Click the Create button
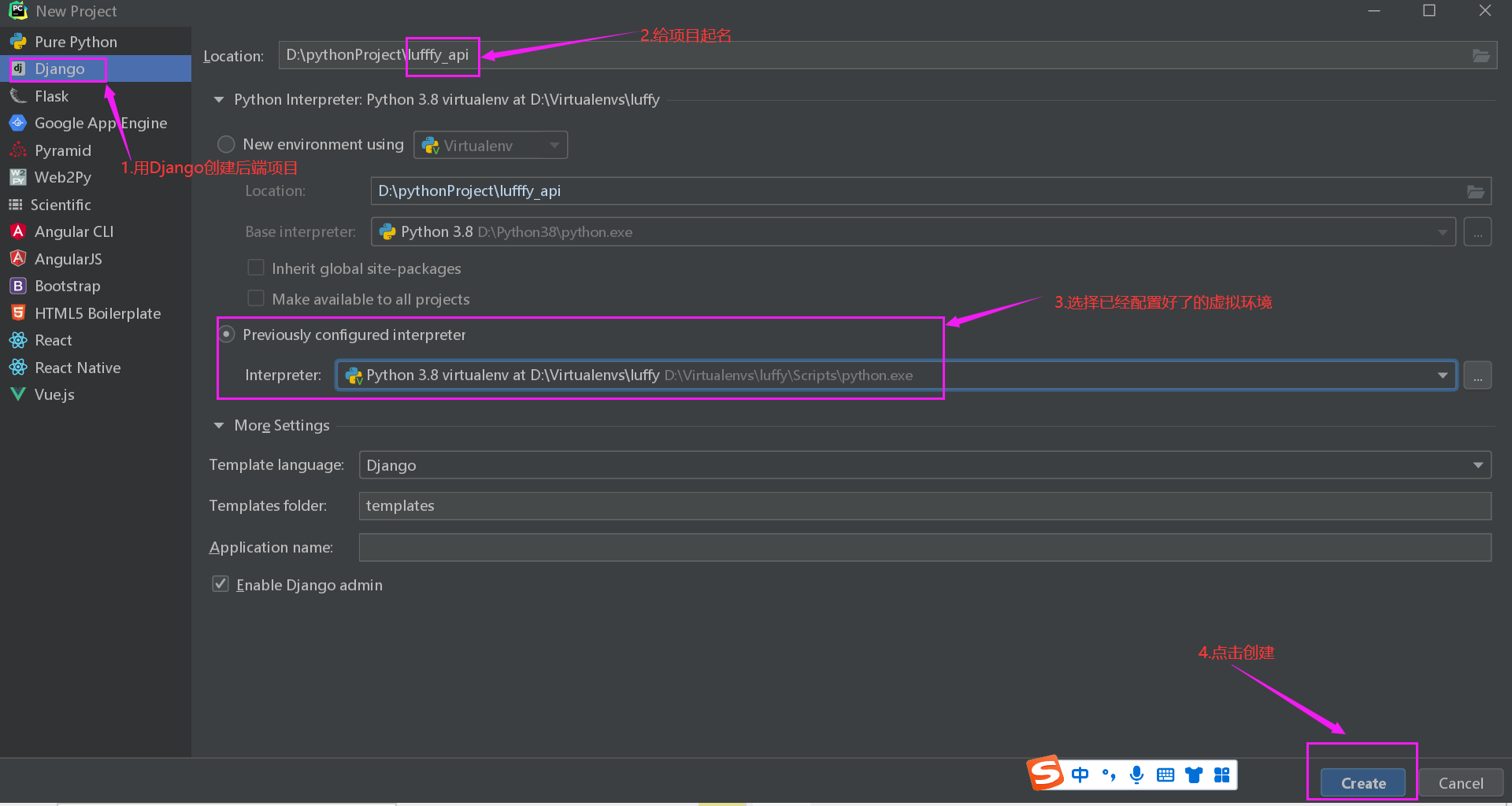 tap(1363, 783)
